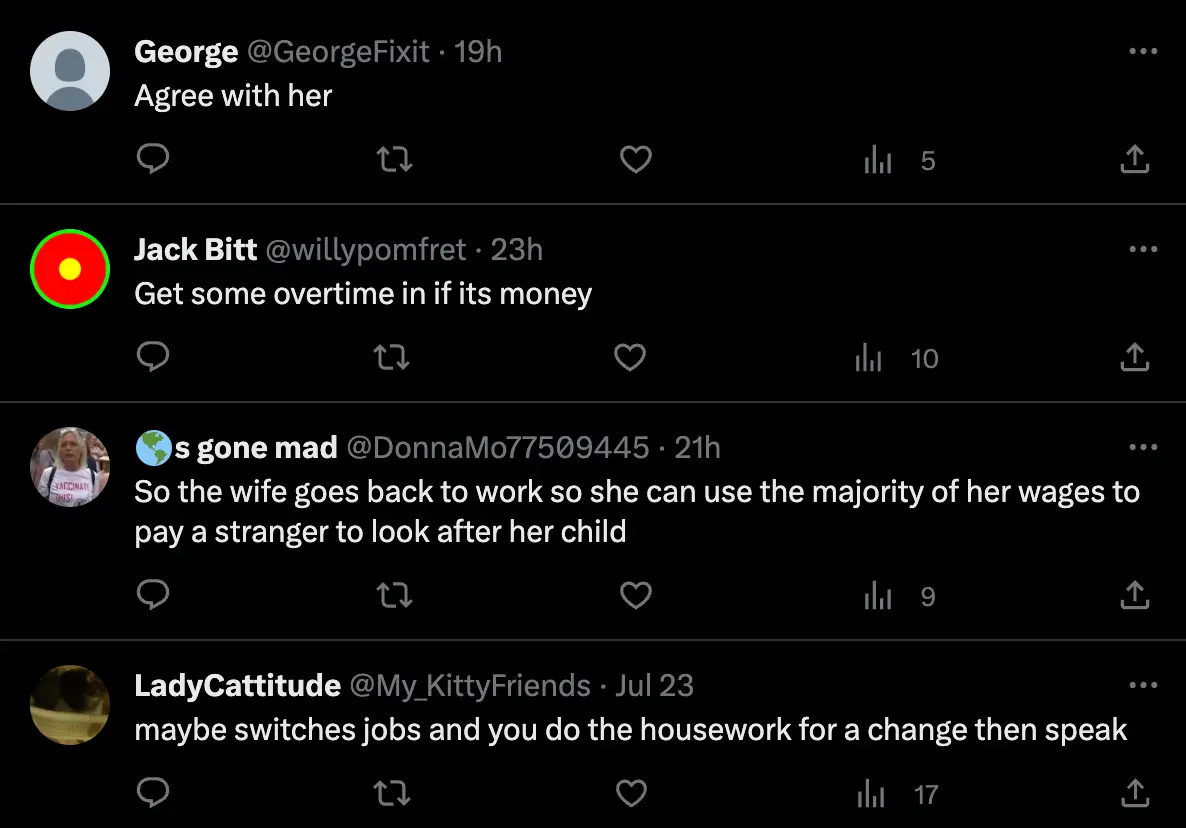
Task: Share LadyCattitude's tweet
Action: pyautogui.click(x=1134, y=795)
